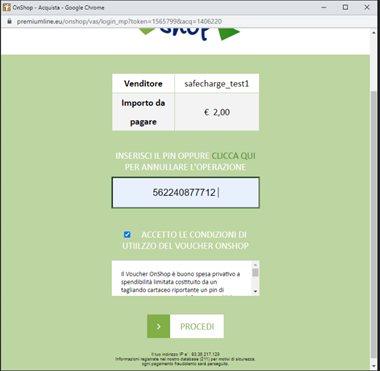
Task: Close the OnShop Chrome window
Action: 367,7
